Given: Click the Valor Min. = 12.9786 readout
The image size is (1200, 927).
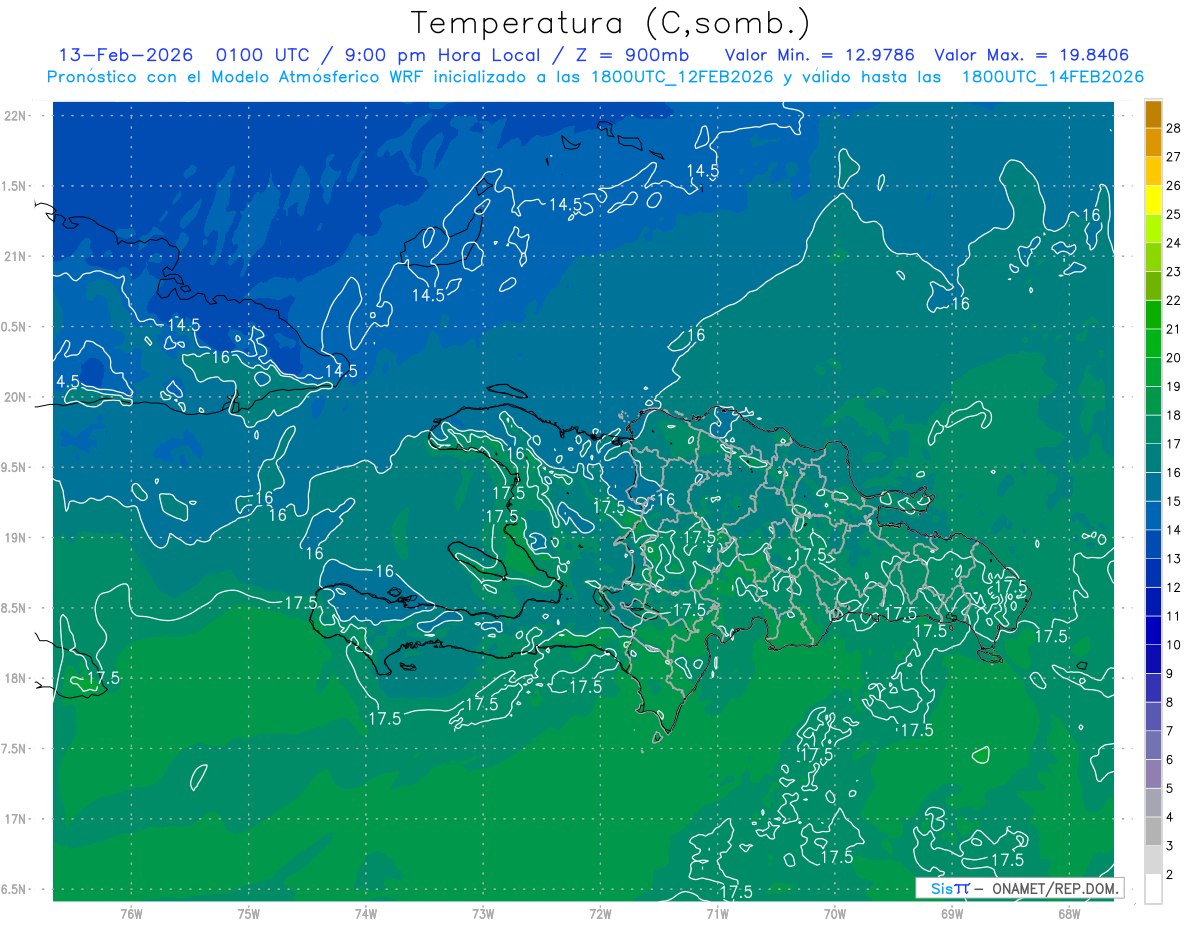Looking at the screenshot, I should pos(819,55).
